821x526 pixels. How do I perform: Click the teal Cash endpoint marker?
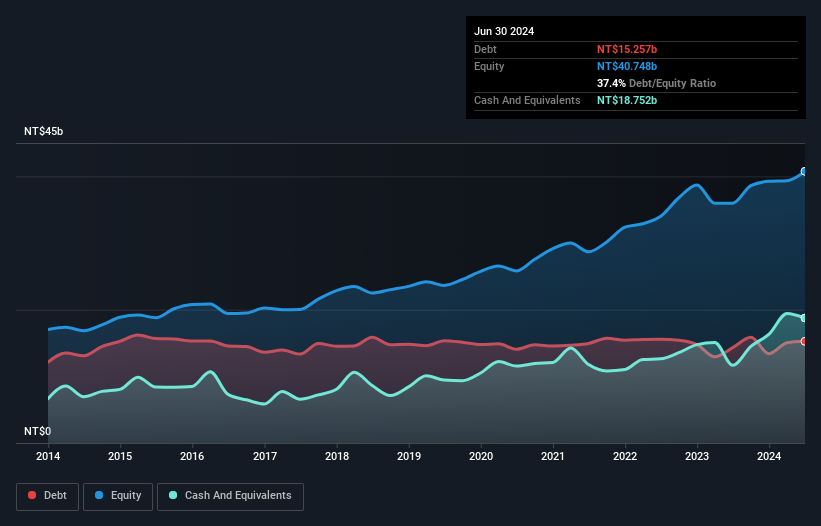pyautogui.click(x=804, y=318)
